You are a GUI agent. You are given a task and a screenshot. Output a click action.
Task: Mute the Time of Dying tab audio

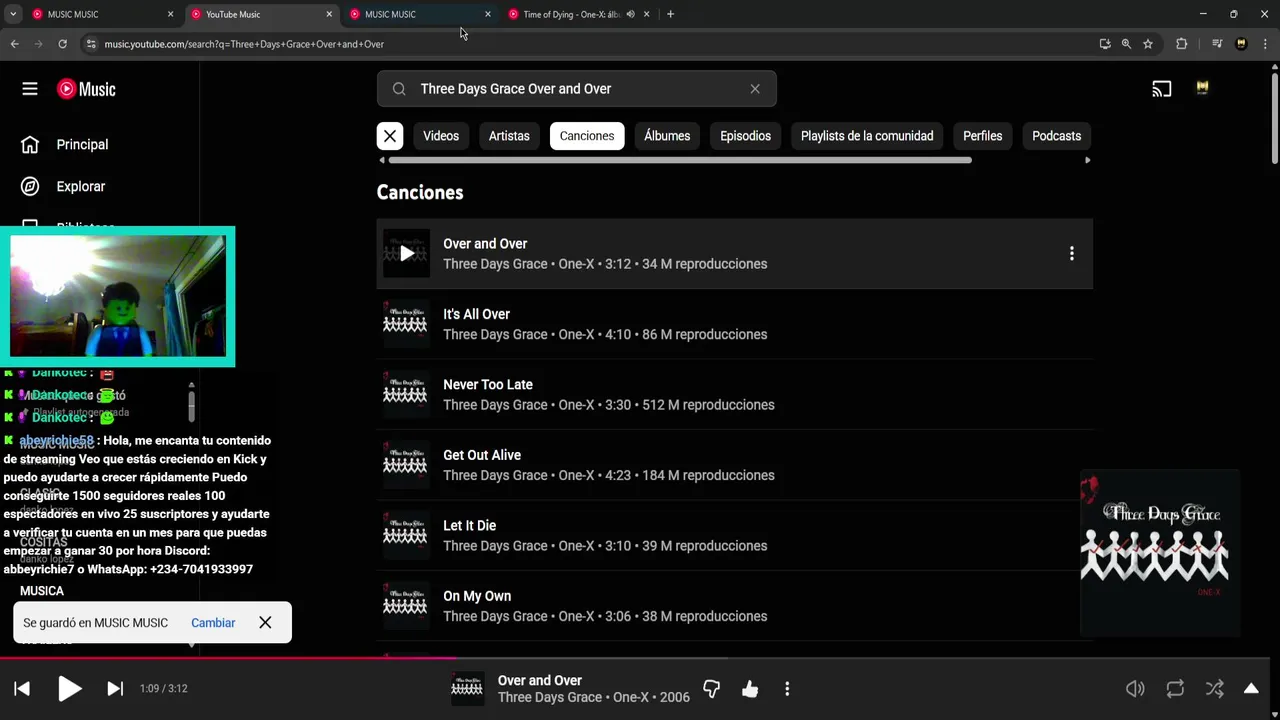click(630, 14)
